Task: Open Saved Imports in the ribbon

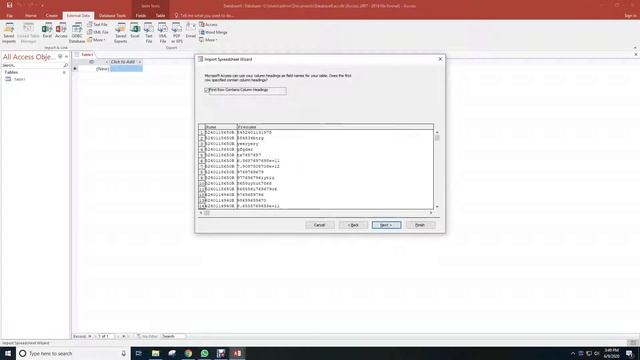Action: pos(9,33)
